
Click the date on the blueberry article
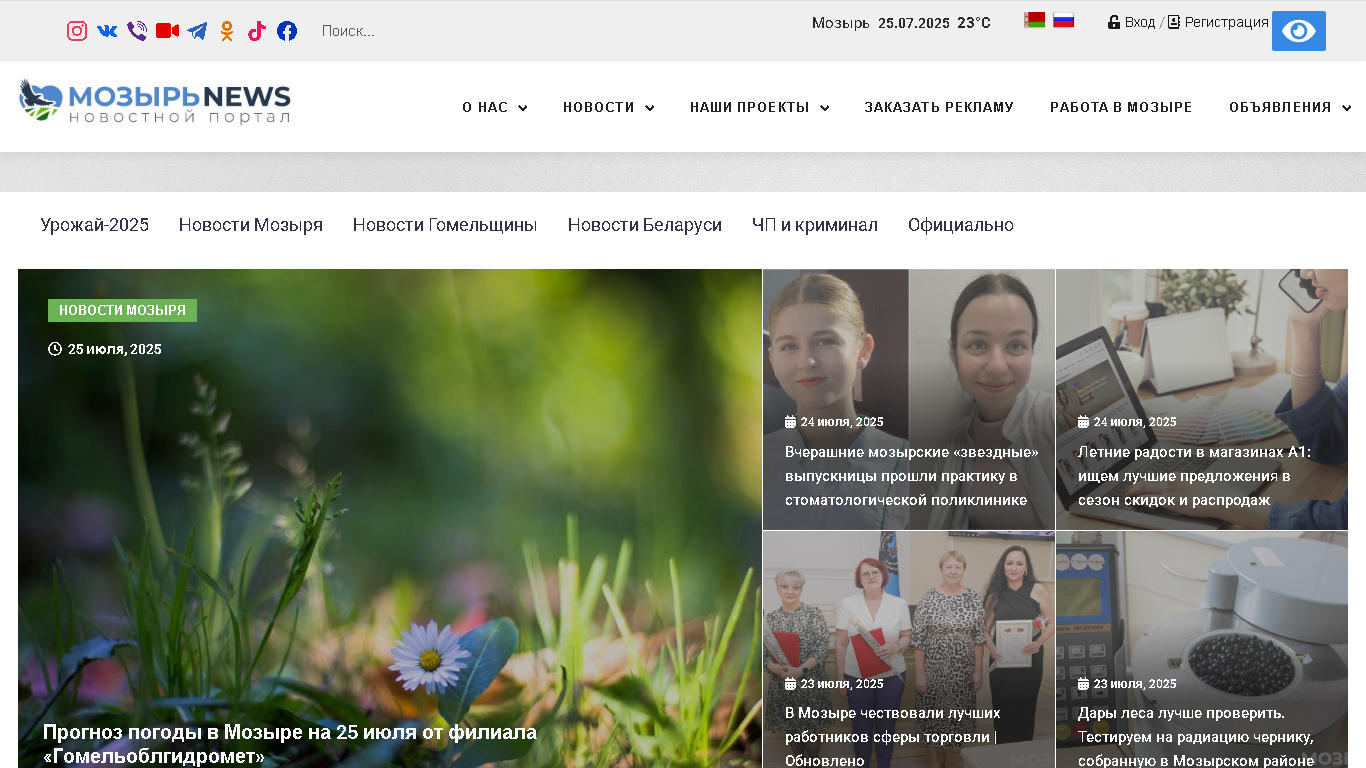tap(1127, 684)
